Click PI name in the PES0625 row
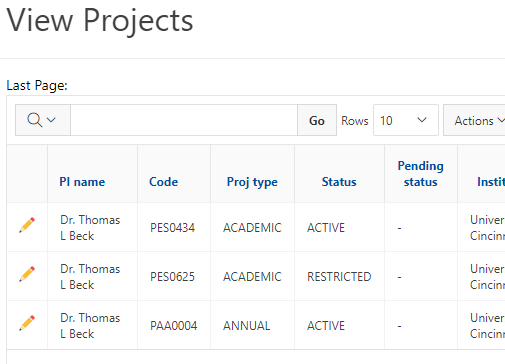 [x=90, y=277]
